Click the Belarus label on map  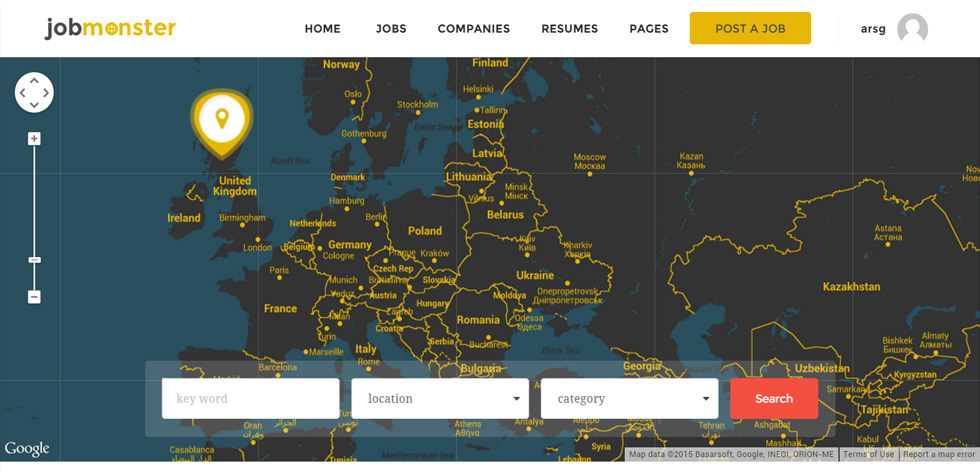[505, 215]
